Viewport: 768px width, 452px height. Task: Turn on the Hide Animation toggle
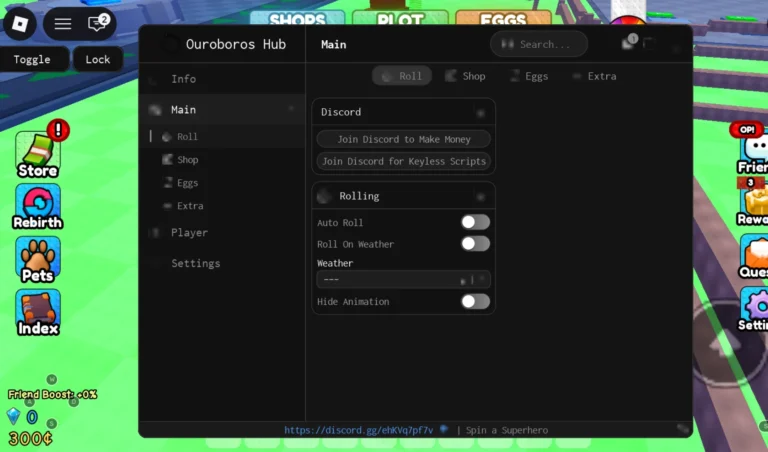[475, 302]
